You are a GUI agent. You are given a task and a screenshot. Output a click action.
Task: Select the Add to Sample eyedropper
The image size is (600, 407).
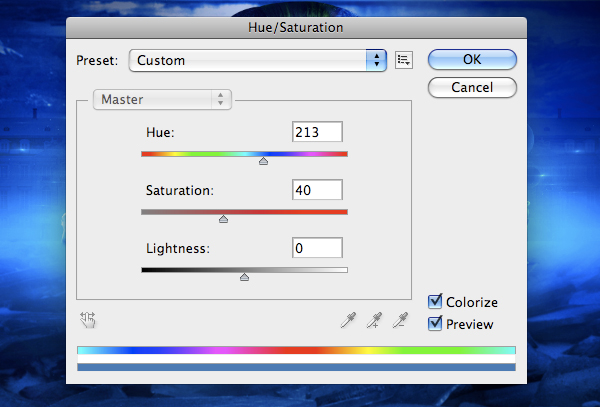point(374,320)
